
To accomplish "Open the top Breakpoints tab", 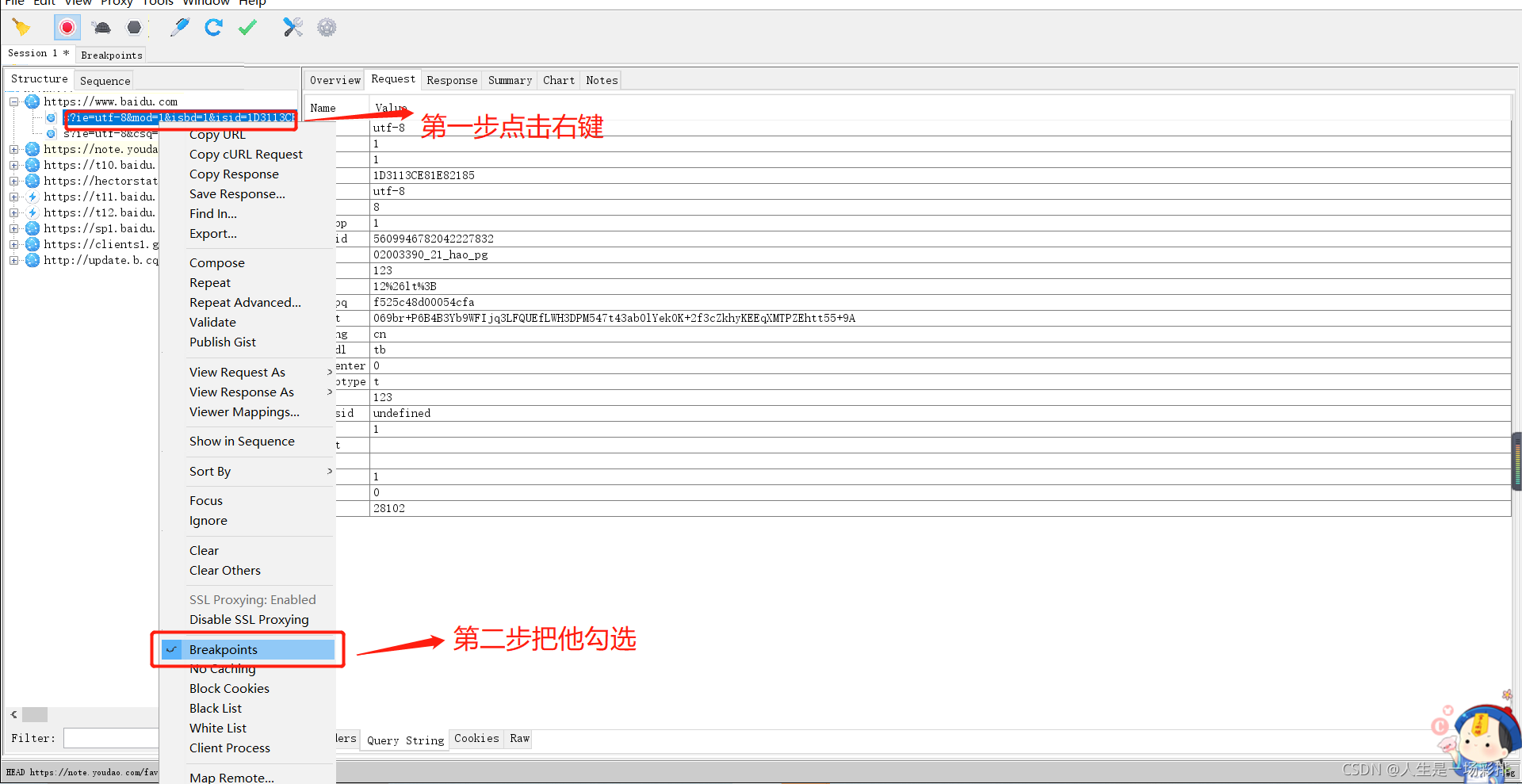I will [112, 55].
